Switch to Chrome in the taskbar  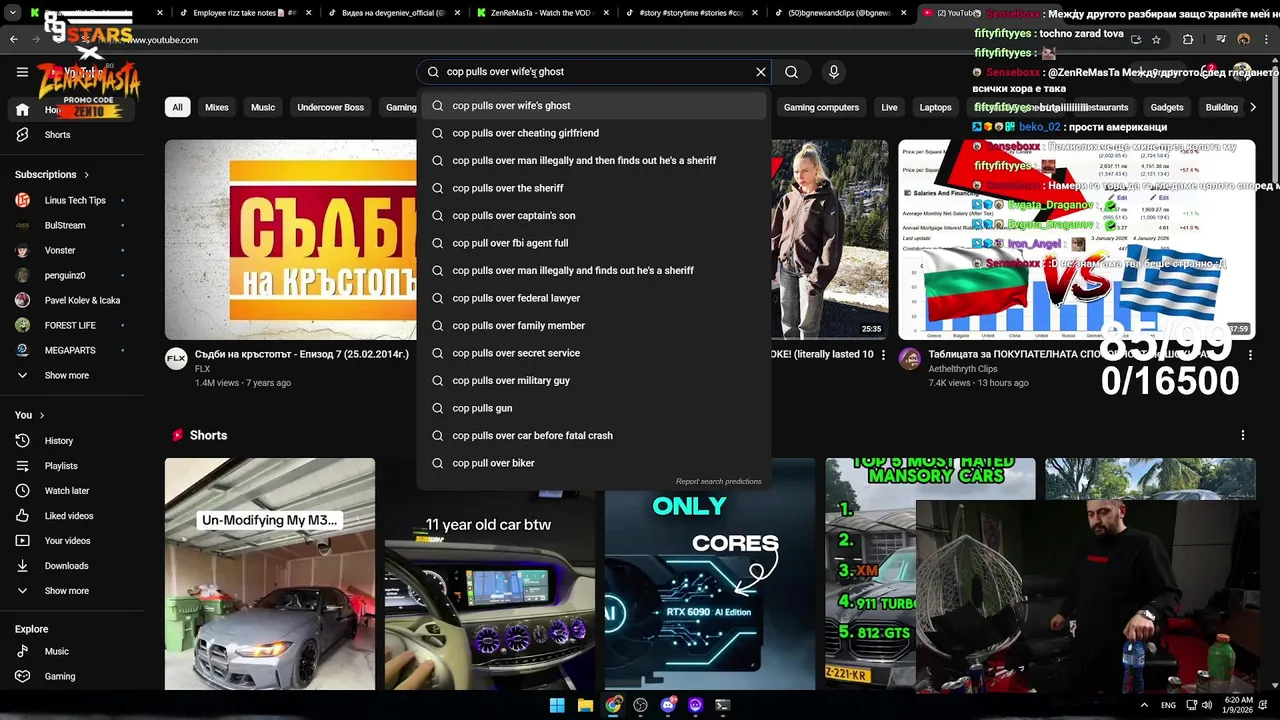[x=613, y=705]
